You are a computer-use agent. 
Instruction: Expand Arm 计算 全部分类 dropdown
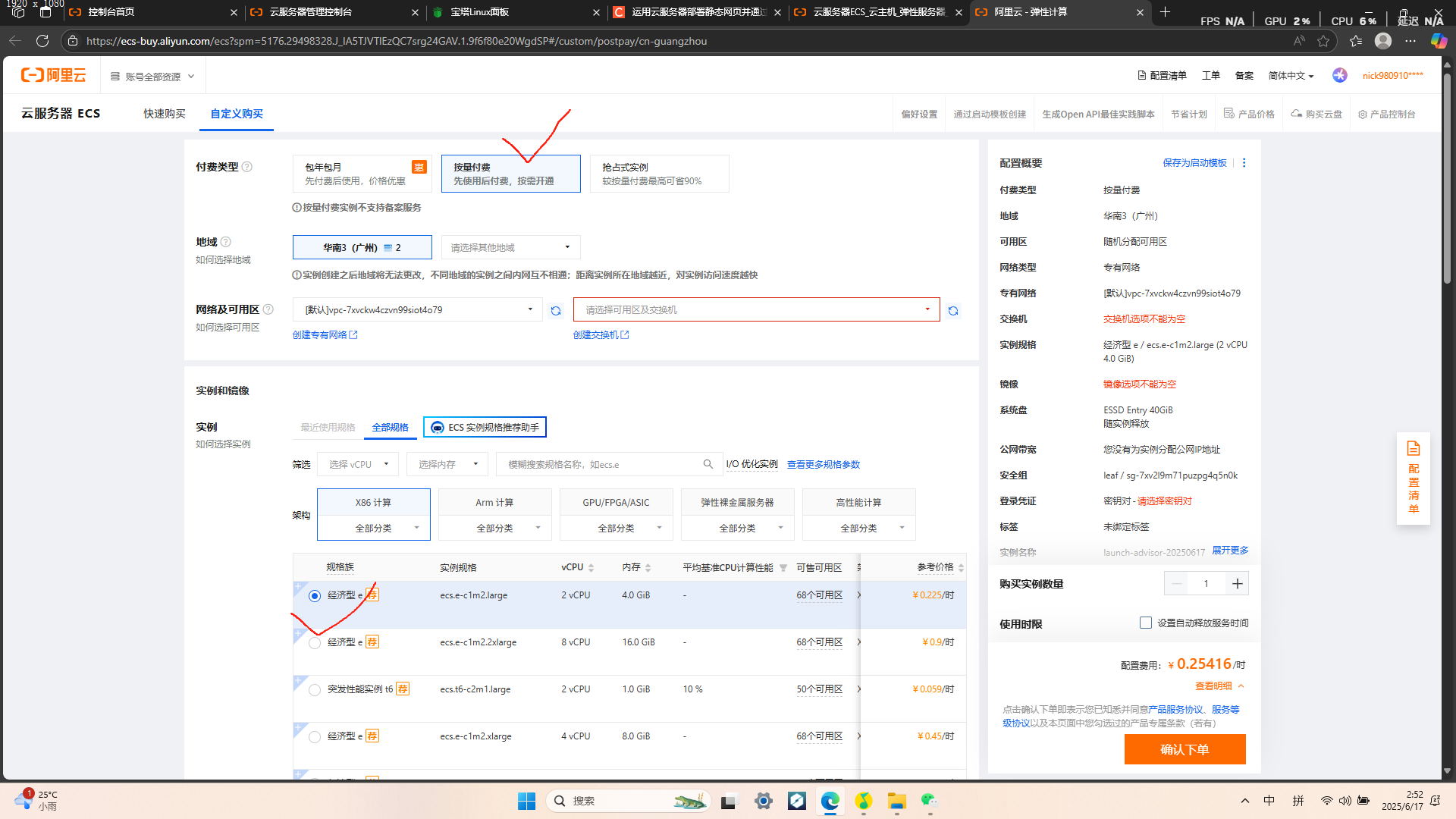(x=495, y=528)
